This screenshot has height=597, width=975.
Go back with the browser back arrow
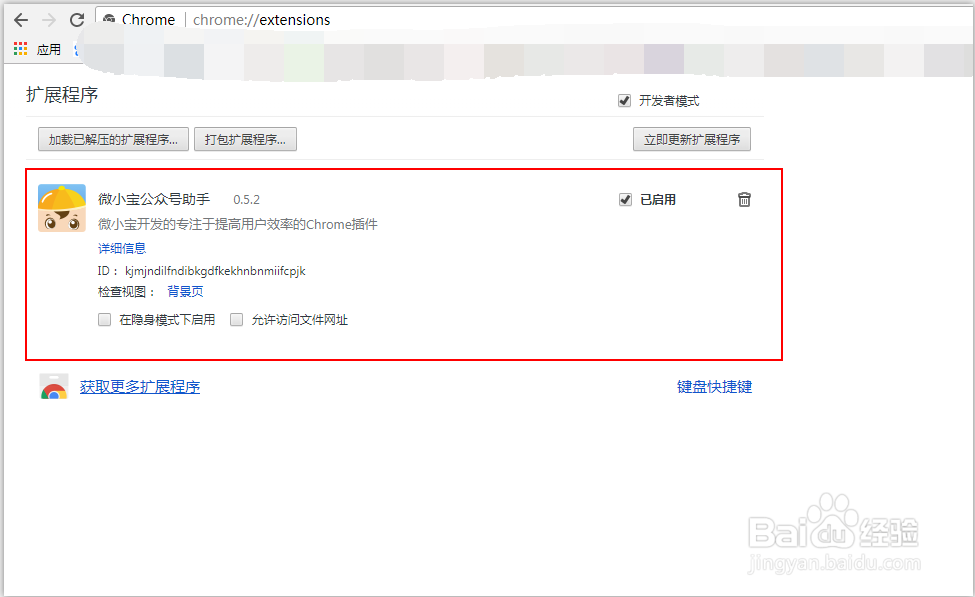coord(21,20)
